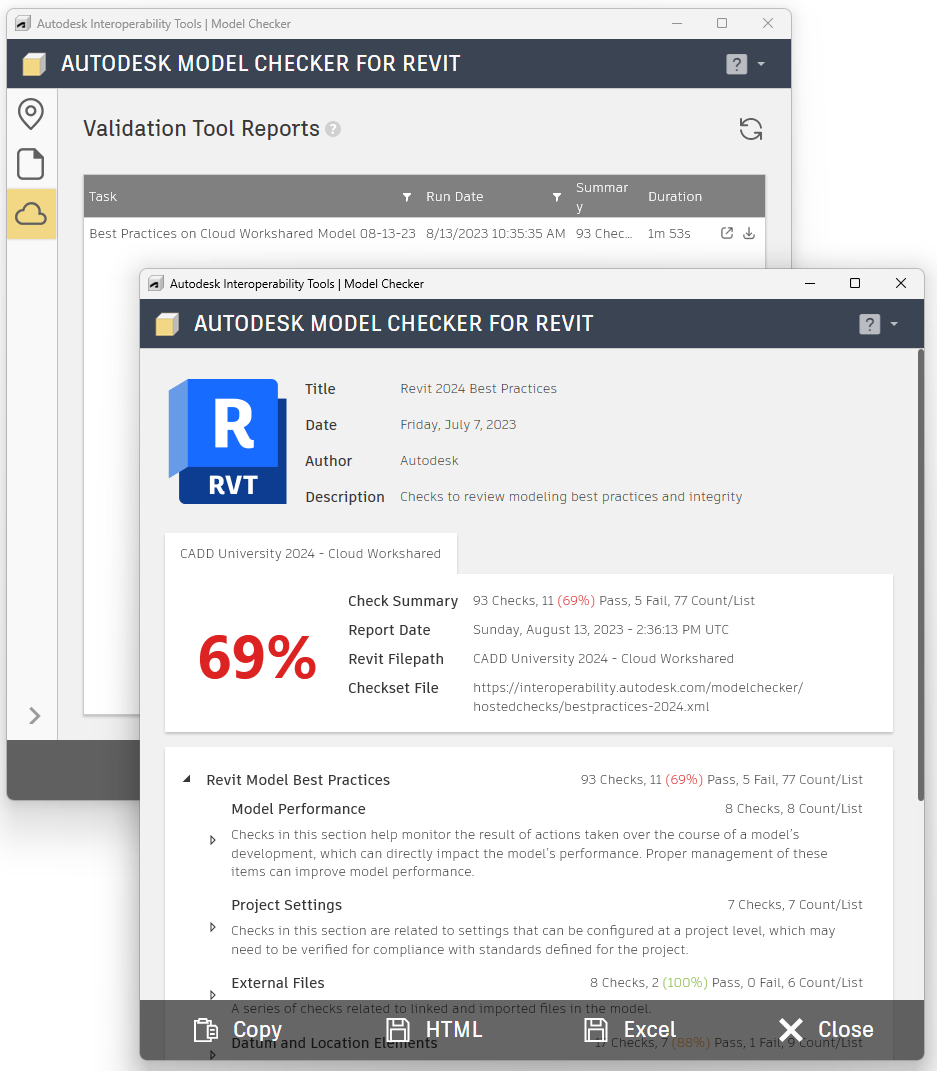
Task: Click the Summary column header
Action: pos(602,197)
